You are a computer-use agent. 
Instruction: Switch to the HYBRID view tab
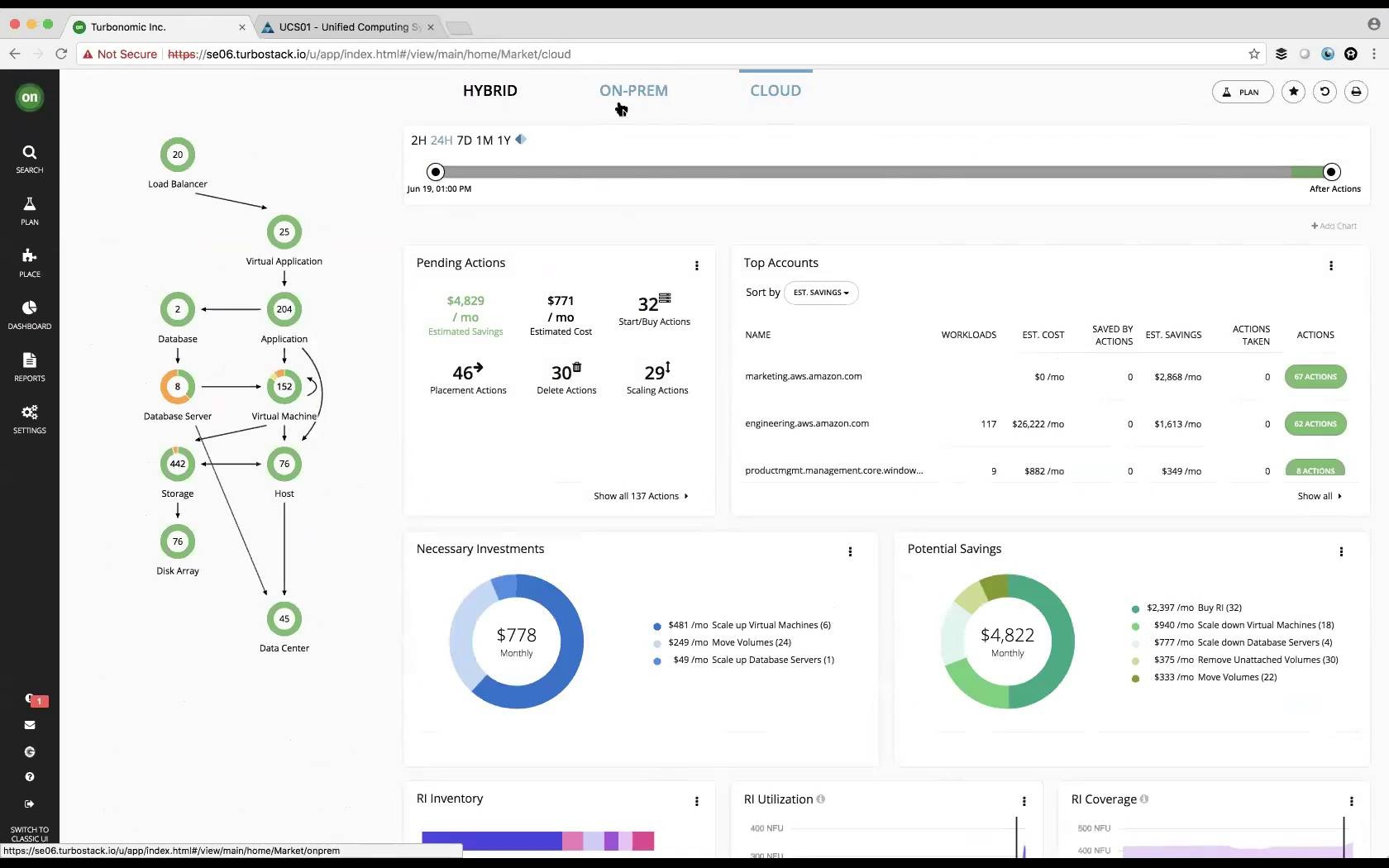pyautogui.click(x=490, y=91)
